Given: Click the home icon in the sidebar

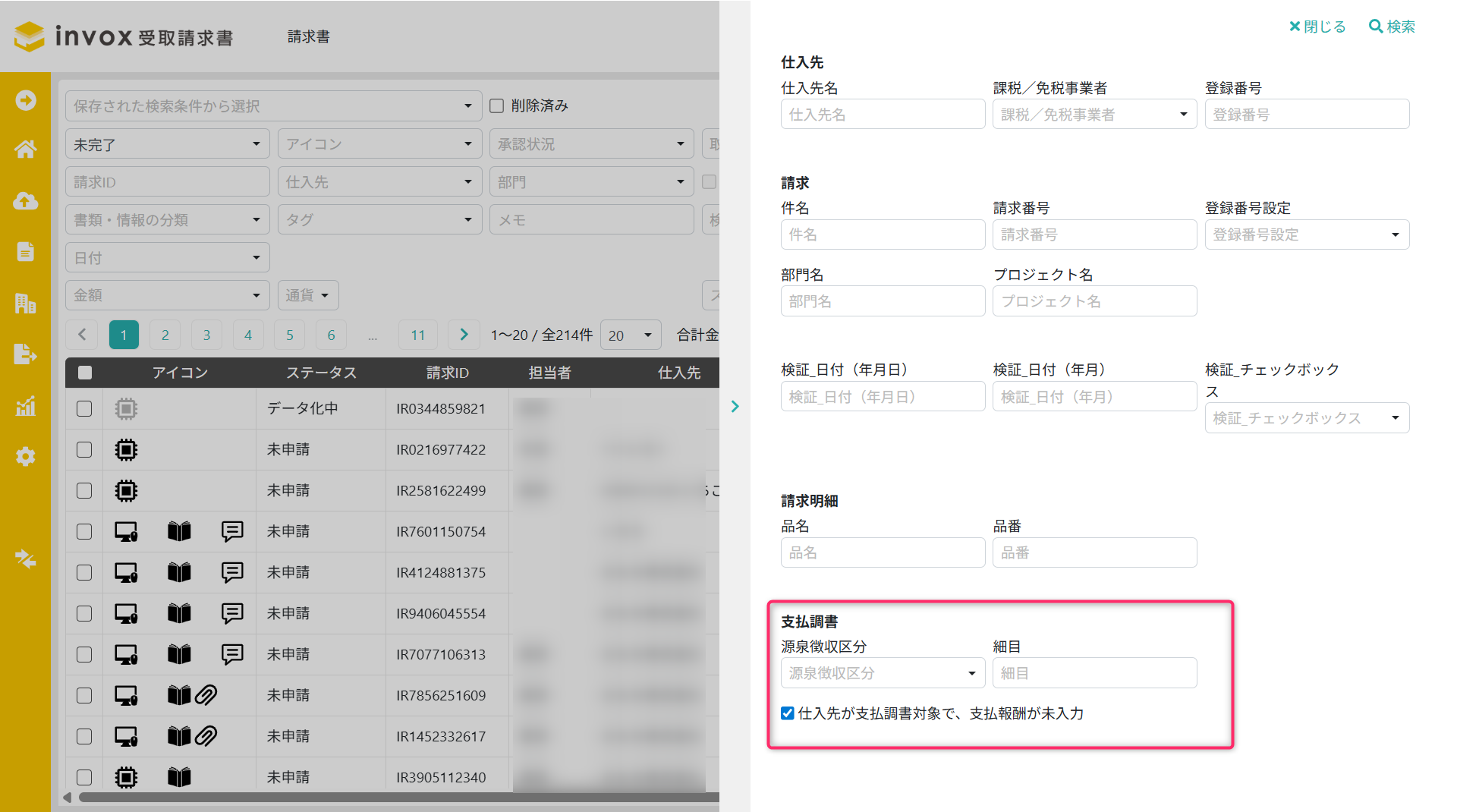Looking at the screenshot, I should pyautogui.click(x=25, y=149).
